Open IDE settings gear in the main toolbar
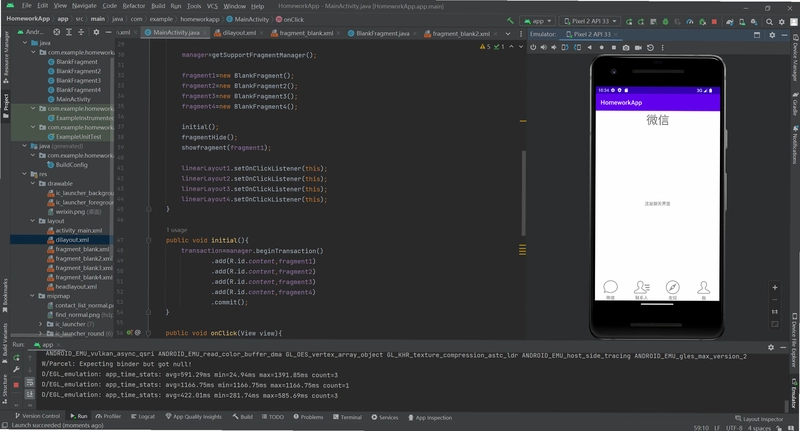The image size is (800, 431). [x=781, y=21]
